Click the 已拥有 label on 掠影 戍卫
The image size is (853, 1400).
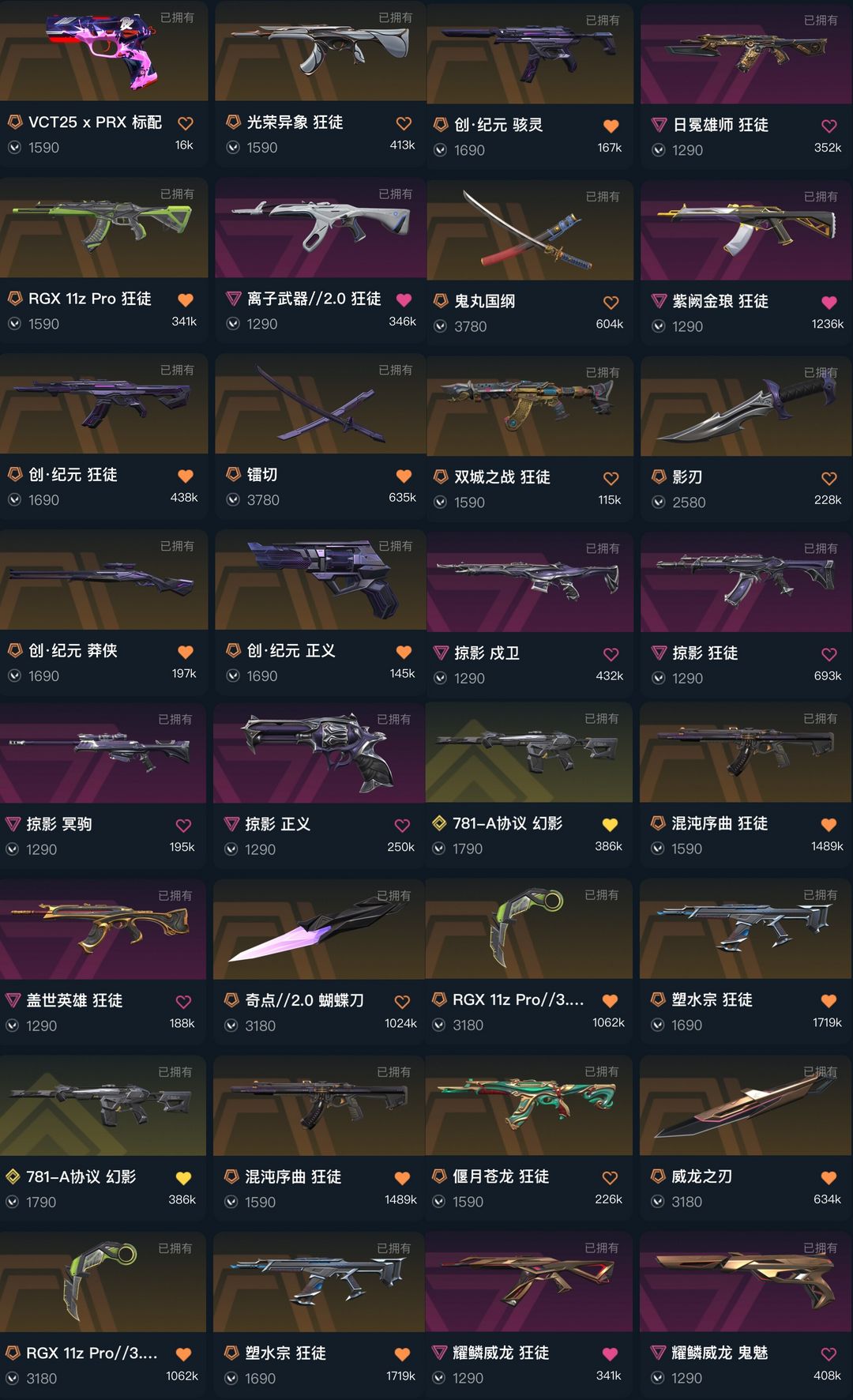[603, 548]
